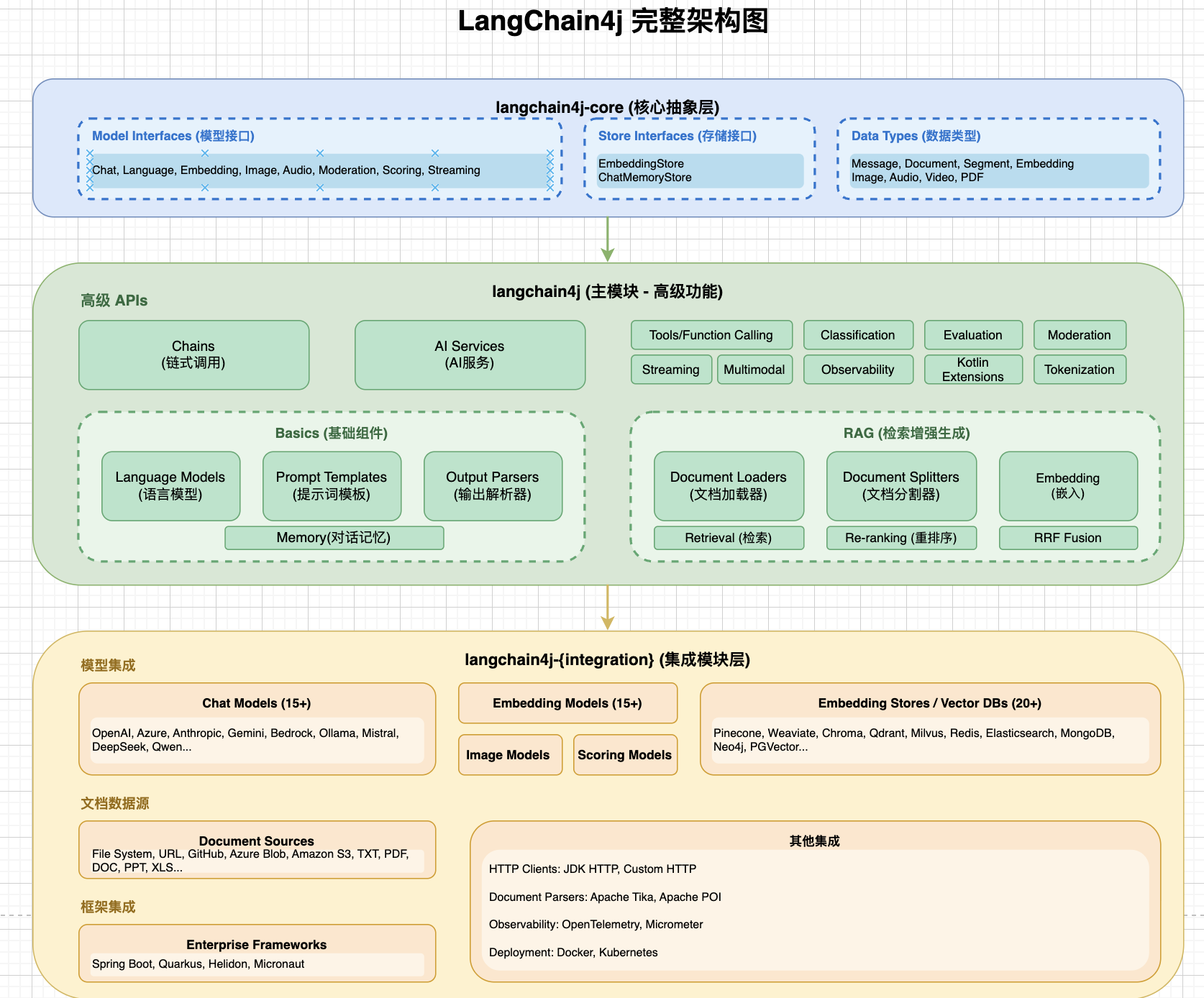Select the Memory(对话记忆) box
This screenshot has width=1204, height=998.
[334, 538]
